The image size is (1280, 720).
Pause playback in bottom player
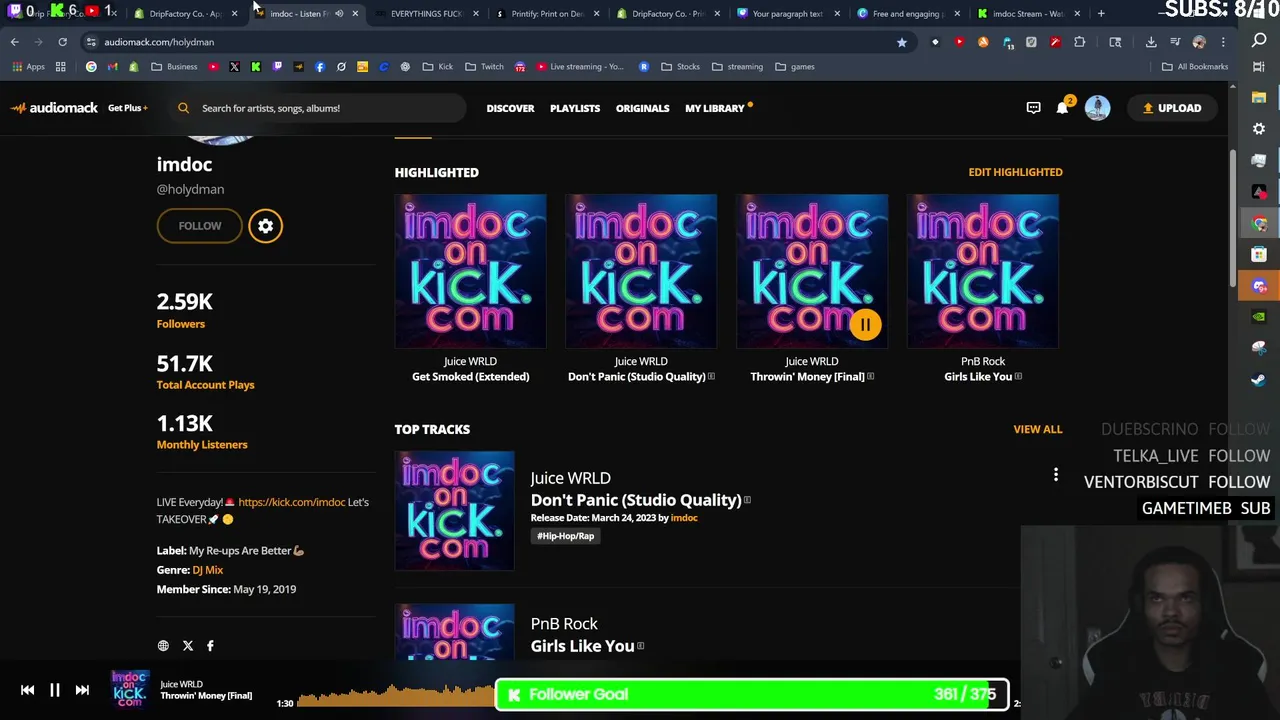point(55,690)
